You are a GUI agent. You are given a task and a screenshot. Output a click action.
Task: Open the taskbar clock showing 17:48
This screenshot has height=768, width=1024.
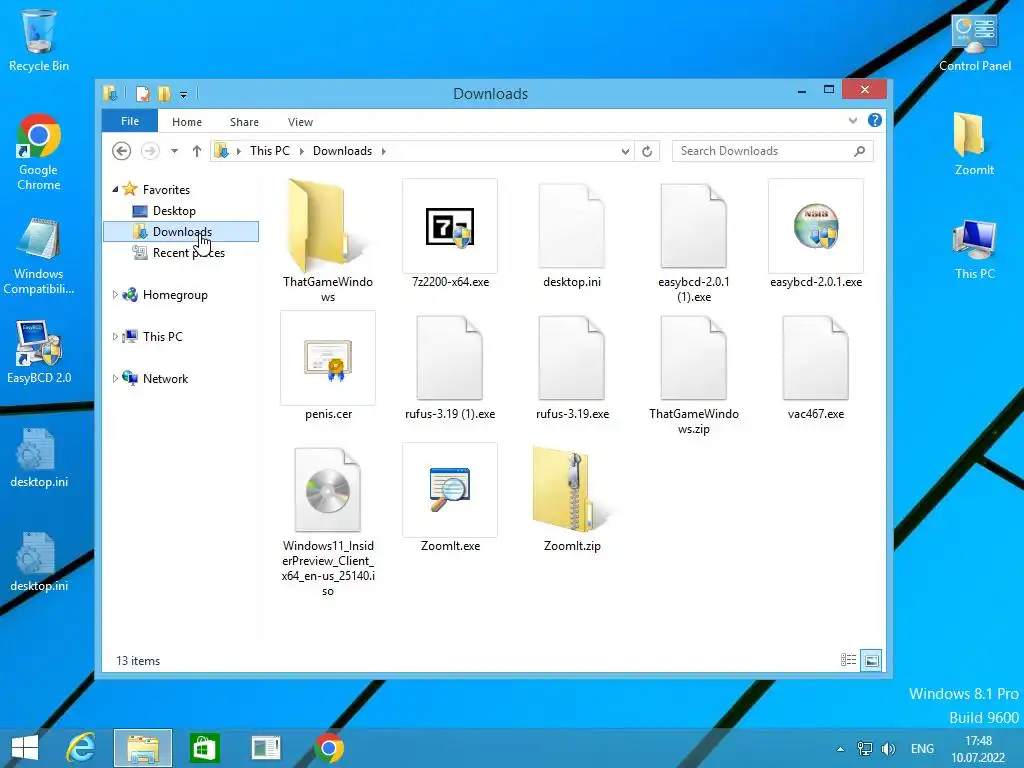click(978, 749)
